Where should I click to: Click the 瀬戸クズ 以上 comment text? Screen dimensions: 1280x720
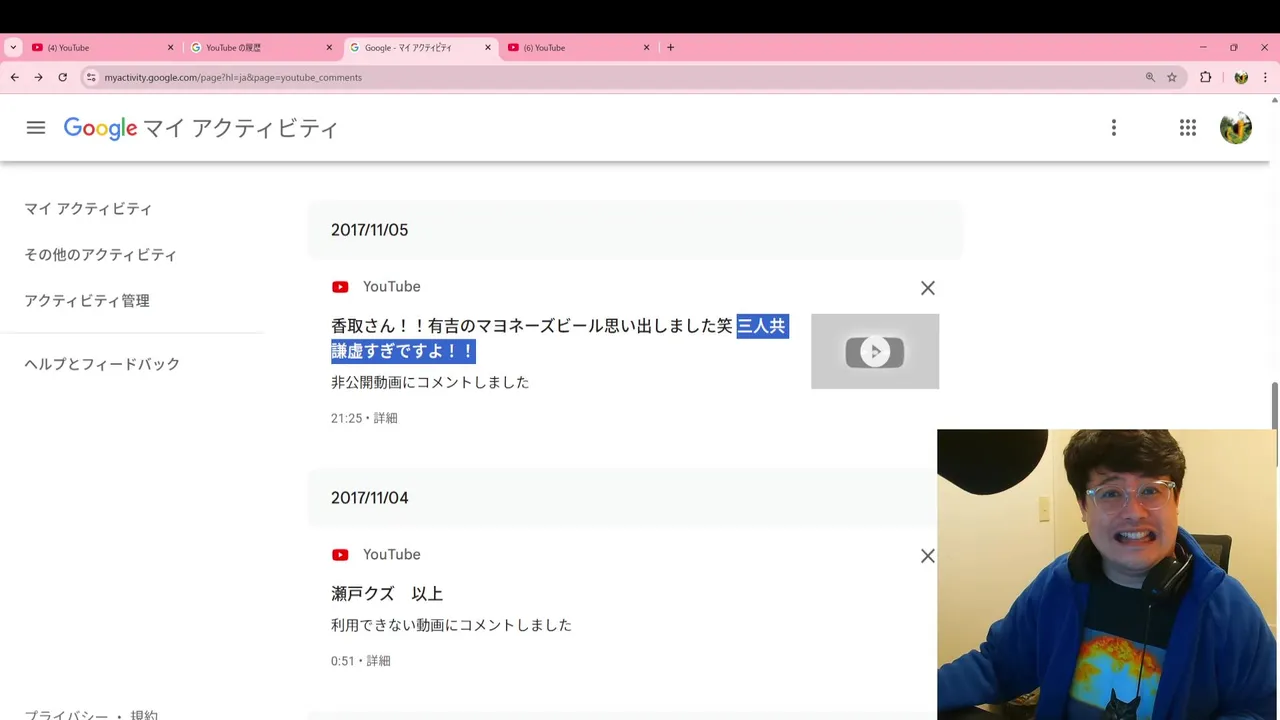pos(387,594)
